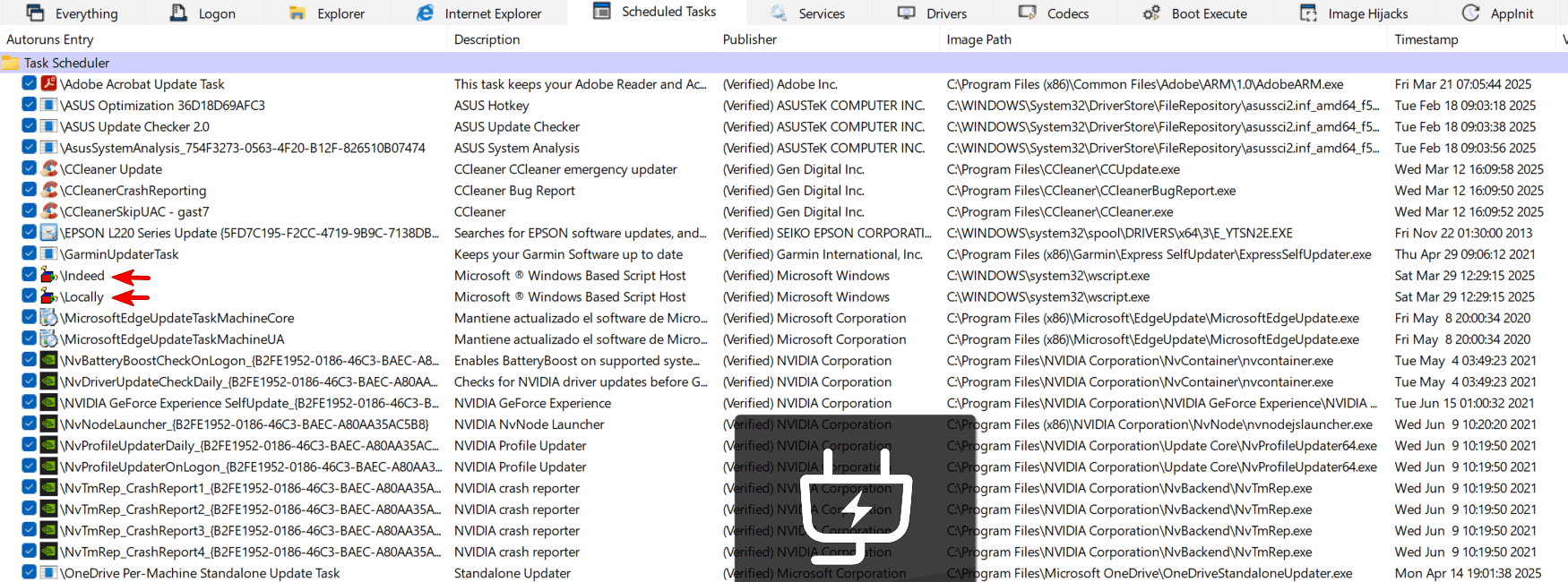Toggle the EPSON L220 Series Update checkbox

[x=29, y=233]
